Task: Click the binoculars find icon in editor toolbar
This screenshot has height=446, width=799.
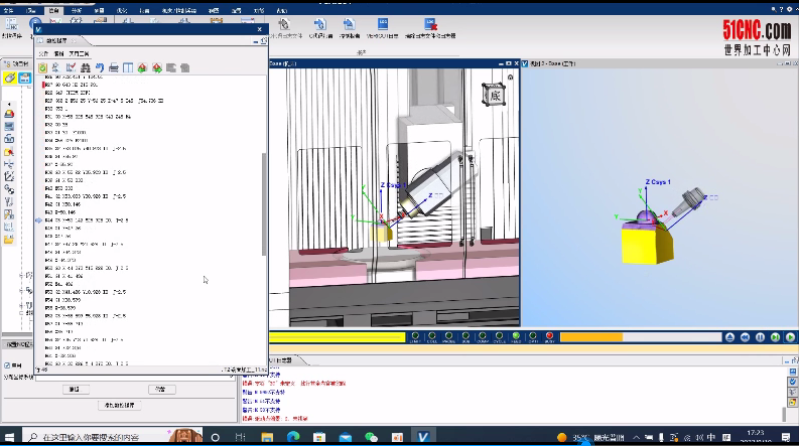Action: tap(86, 68)
